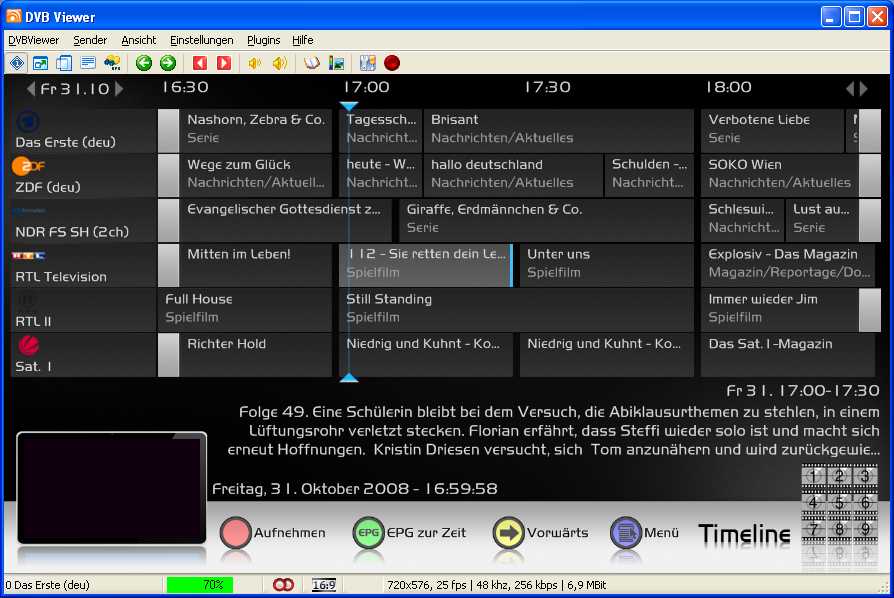Viewport: 894px width, 598px height.
Task: Raise volume with the larger speaker icon
Action: click(x=279, y=63)
